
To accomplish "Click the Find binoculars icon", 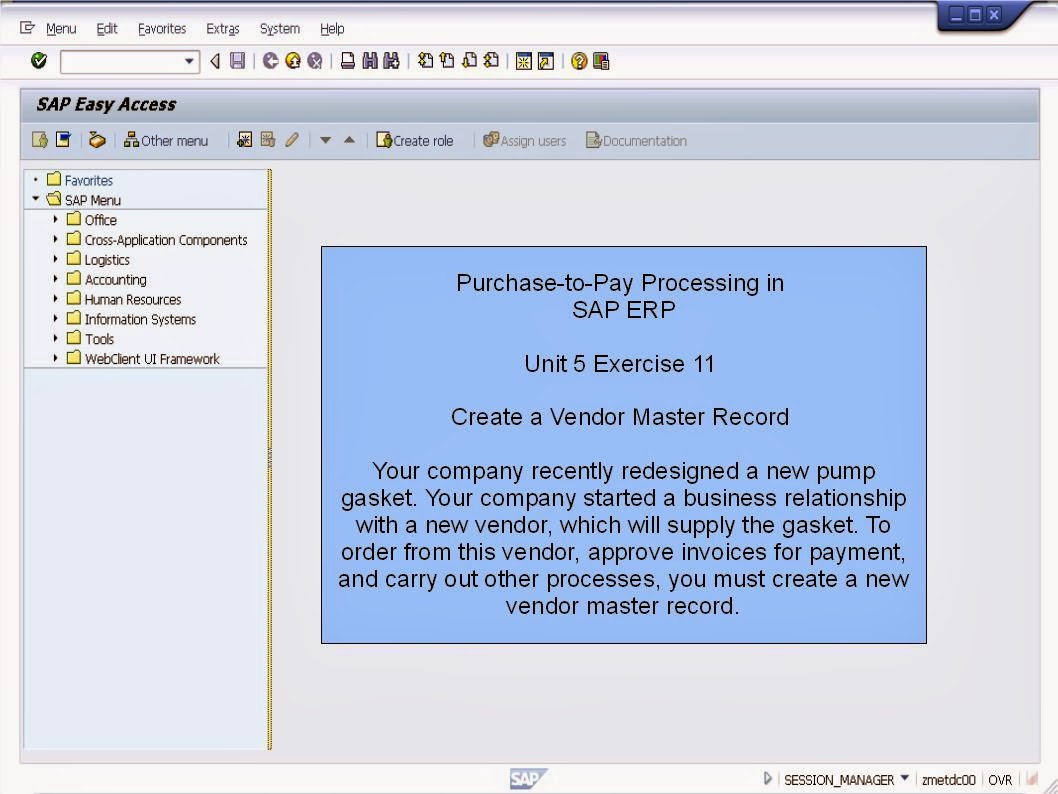I will tap(370, 61).
